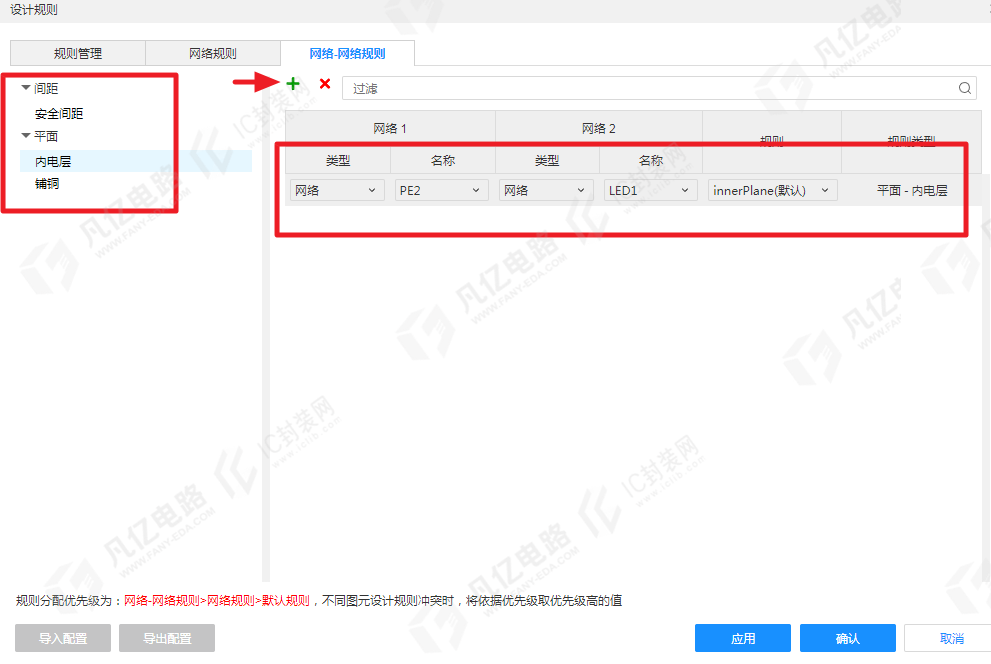Click the 导入配置 button
Screen dimensions: 991x664
point(63,638)
